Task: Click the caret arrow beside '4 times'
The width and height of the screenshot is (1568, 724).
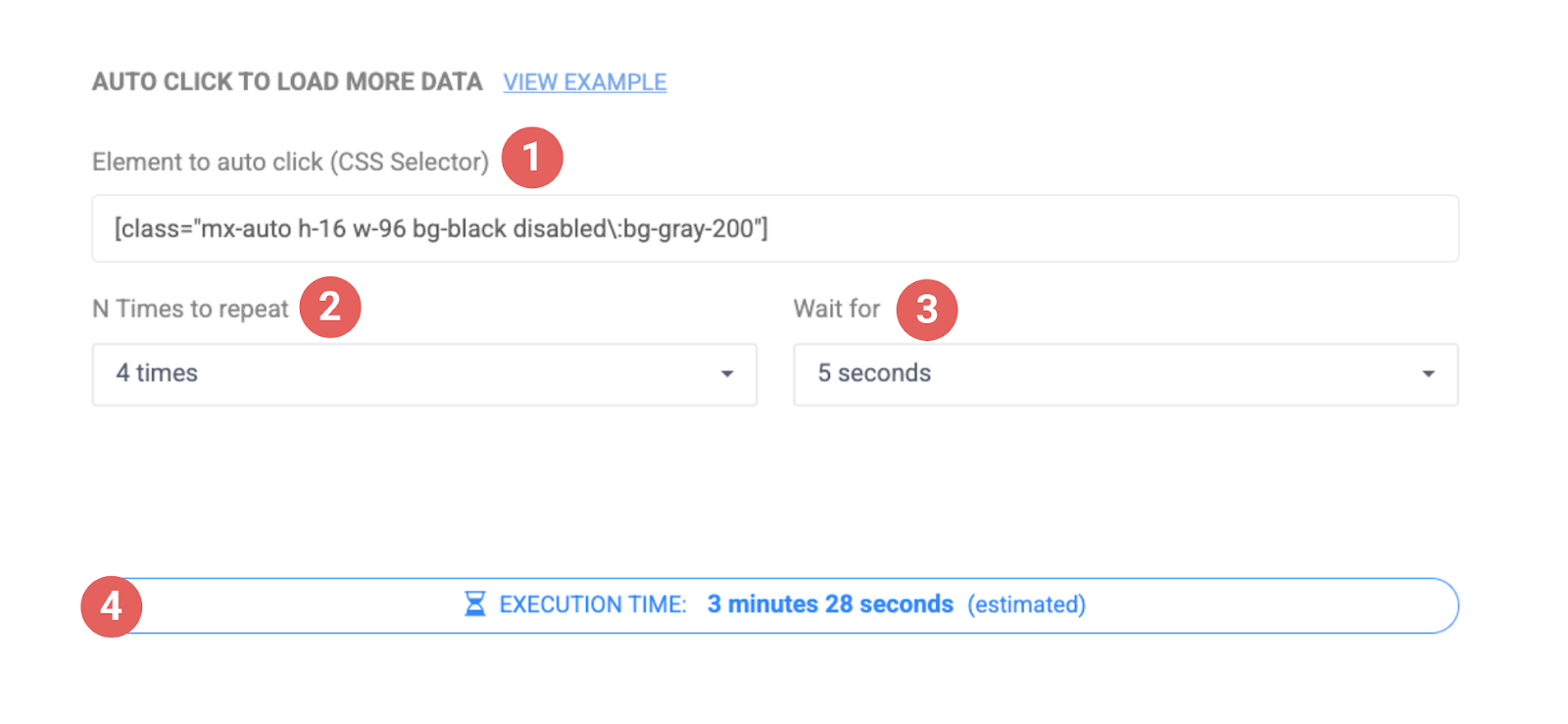Action: pyautogui.click(x=727, y=374)
